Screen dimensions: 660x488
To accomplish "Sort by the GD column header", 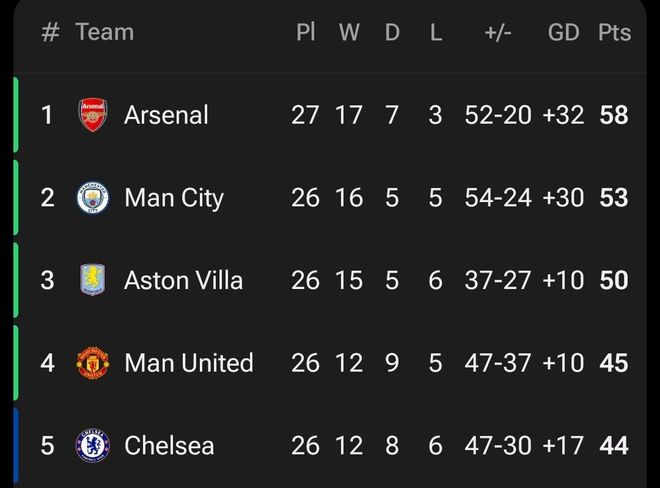I will pos(564,33).
